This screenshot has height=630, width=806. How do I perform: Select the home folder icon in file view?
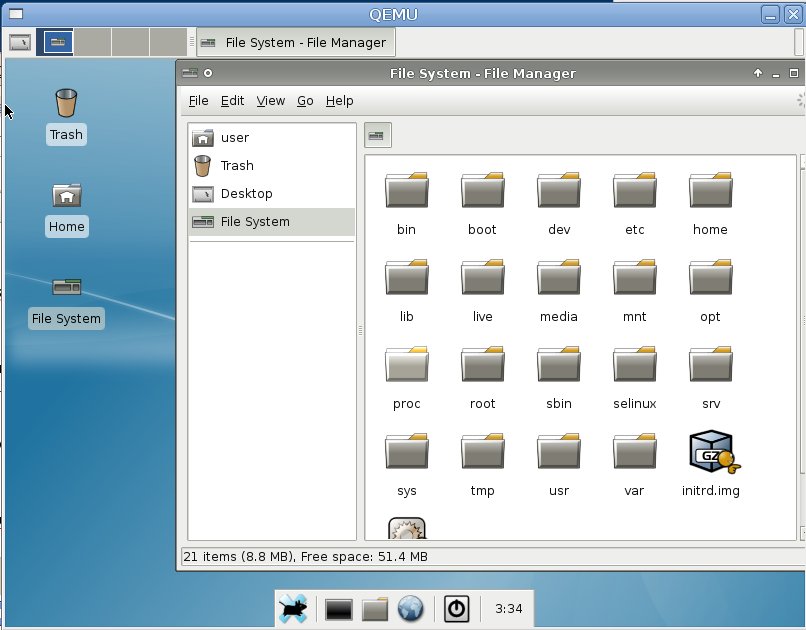[710, 190]
